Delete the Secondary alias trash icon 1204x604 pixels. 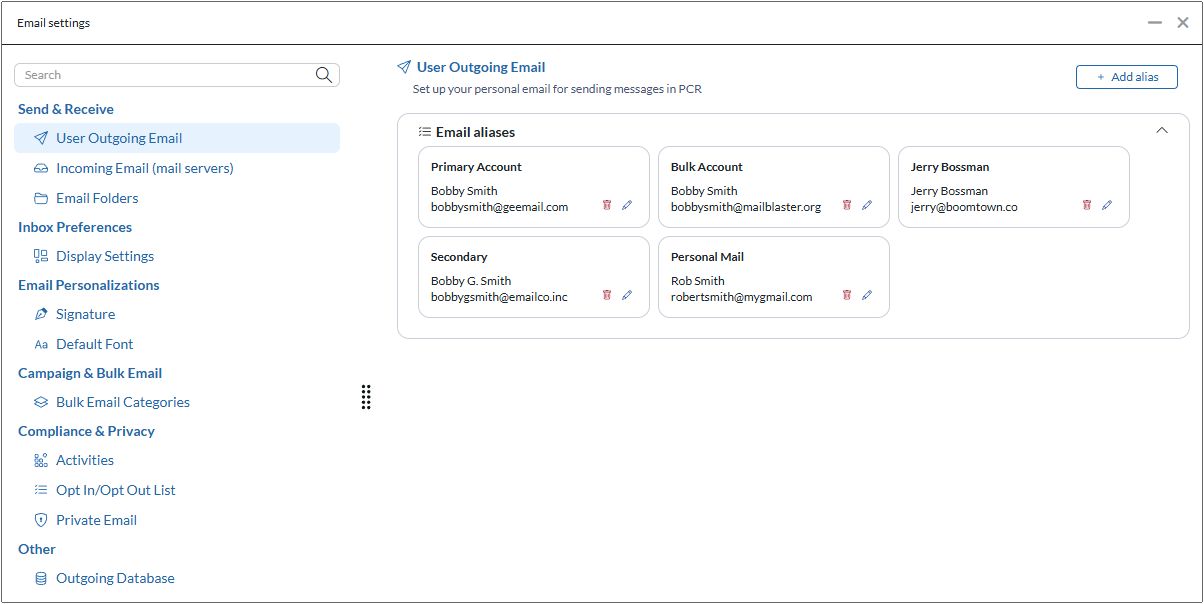point(607,294)
